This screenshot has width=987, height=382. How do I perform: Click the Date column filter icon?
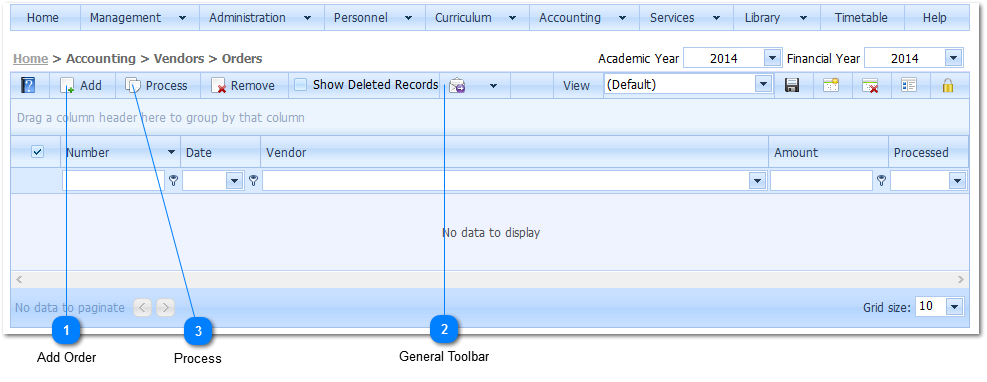tap(253, 181)
